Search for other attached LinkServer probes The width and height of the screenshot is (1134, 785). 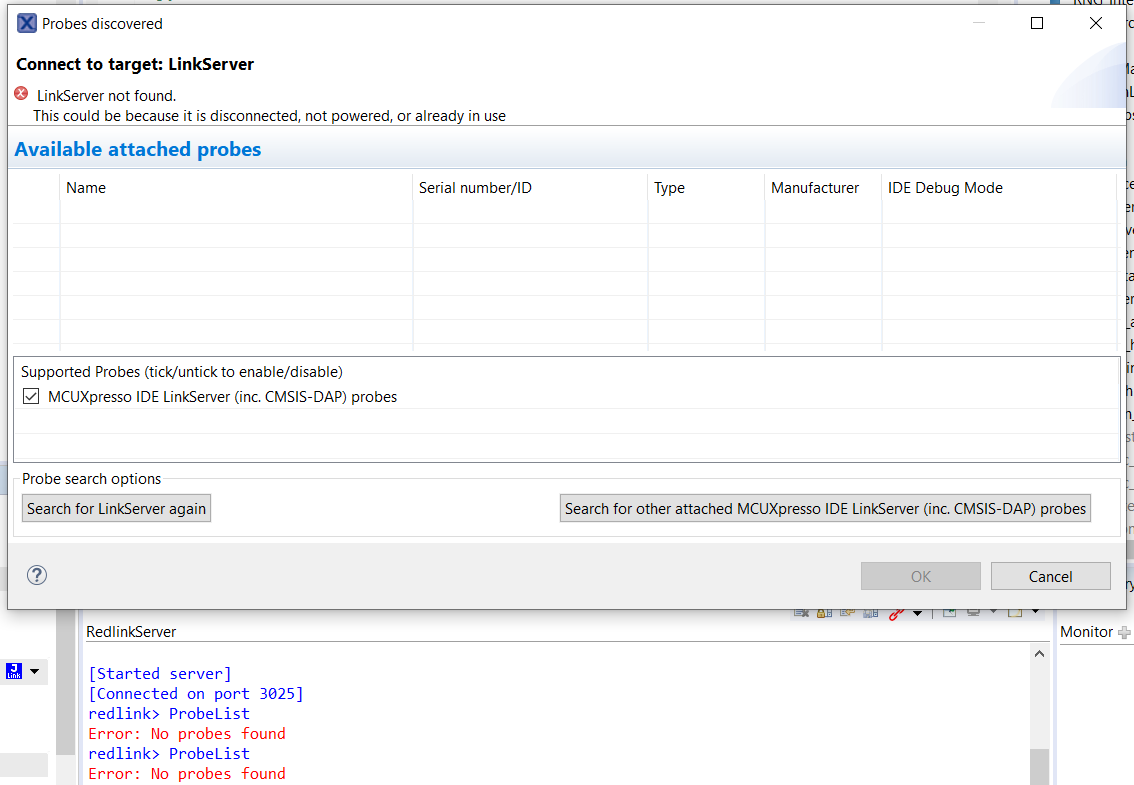click(x=825, y=509)
